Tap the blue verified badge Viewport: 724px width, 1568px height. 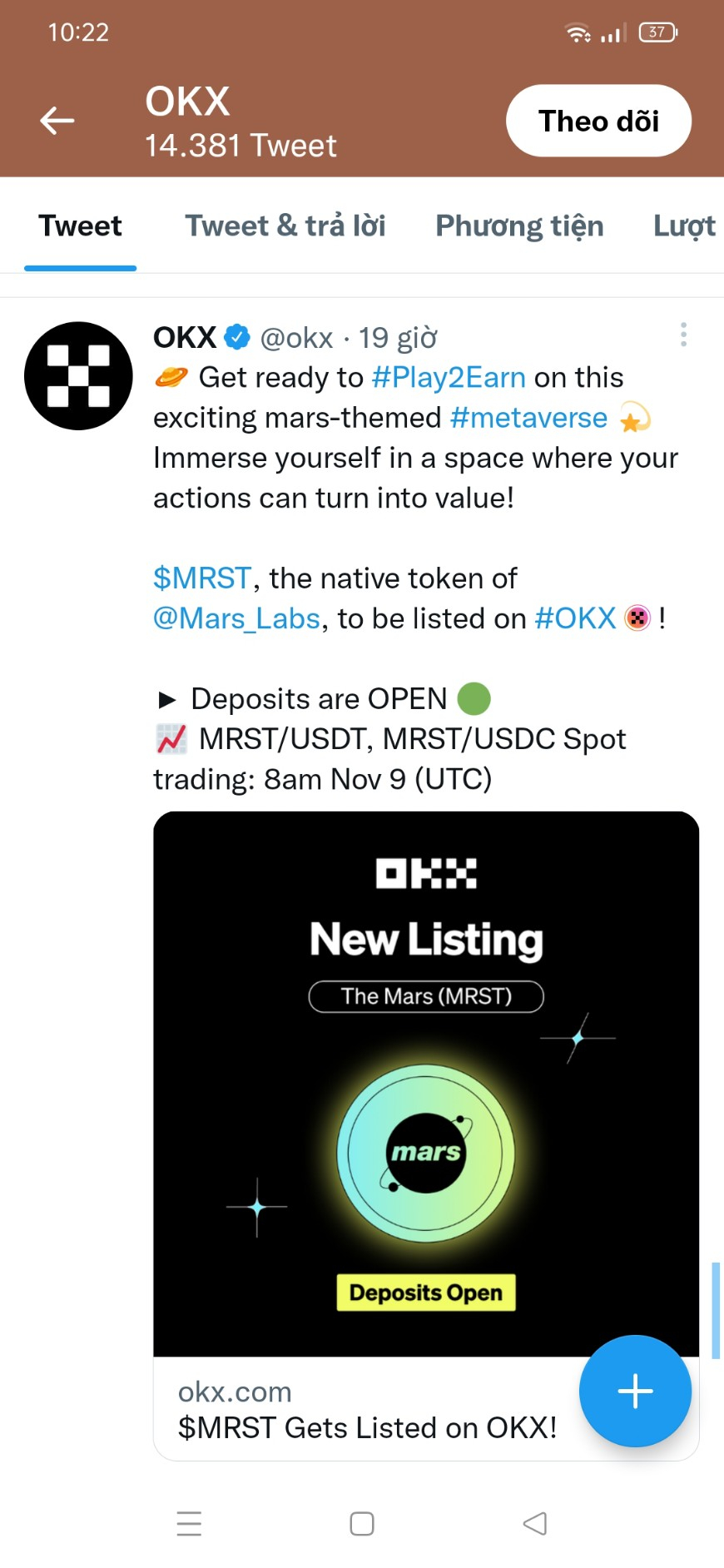click(237, 337)
